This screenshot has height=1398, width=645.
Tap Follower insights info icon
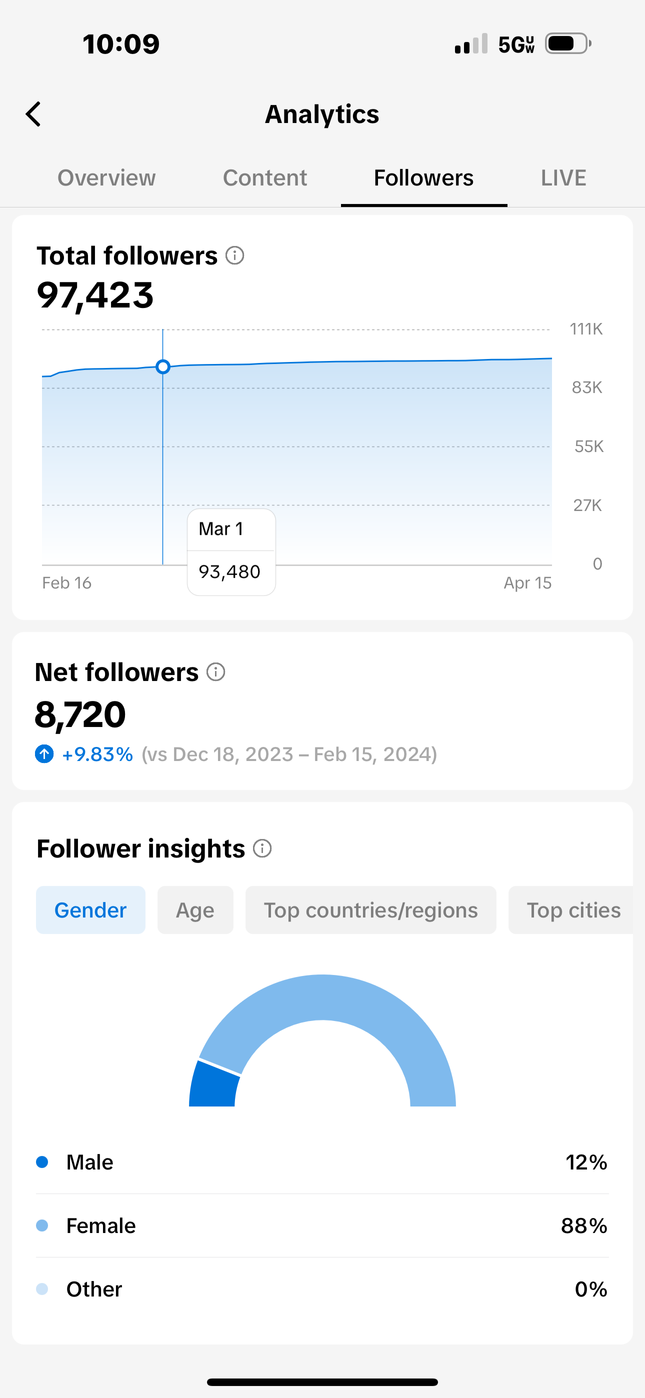tap(263, 849)
